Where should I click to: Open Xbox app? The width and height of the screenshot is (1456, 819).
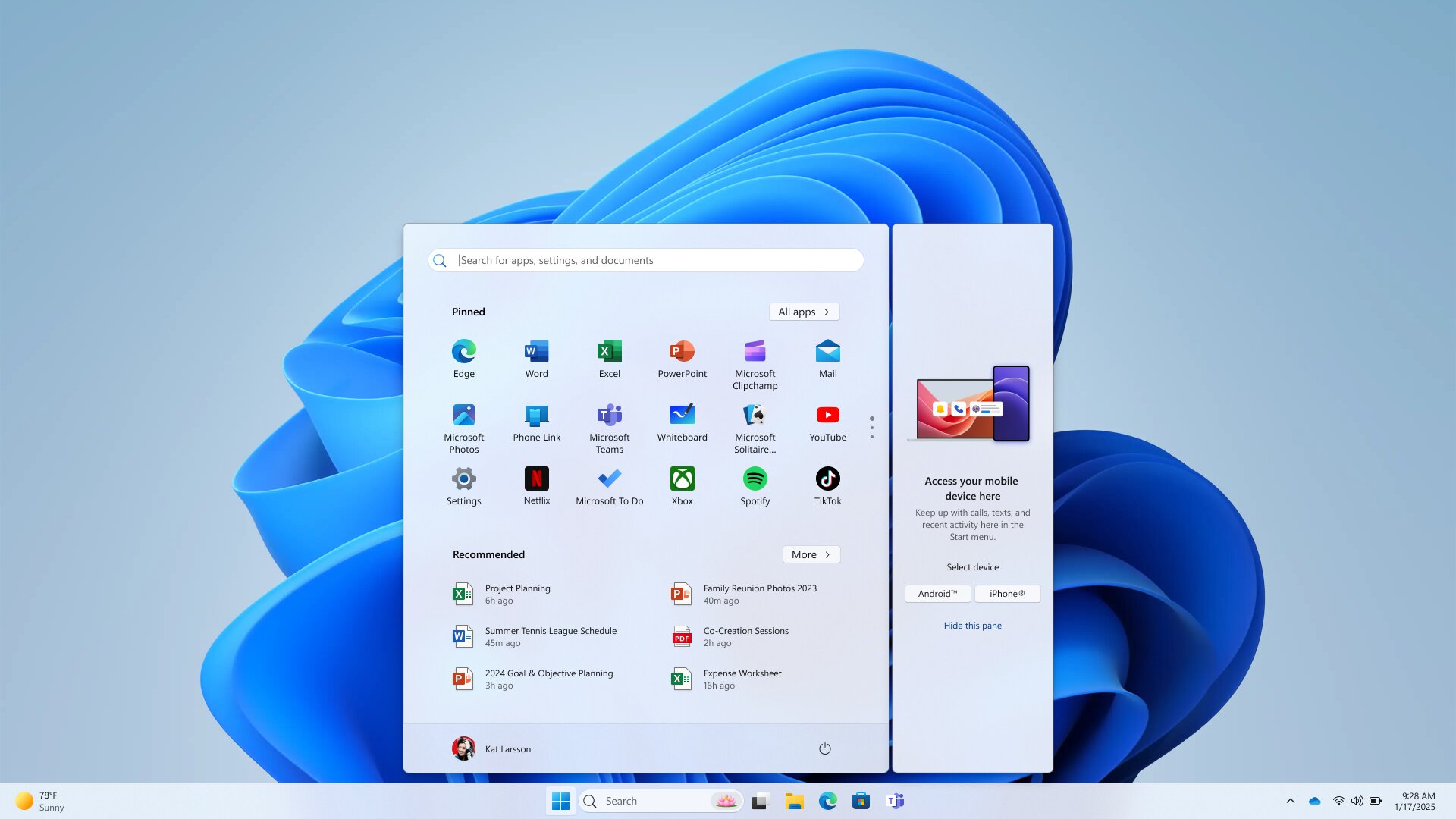click(x=682, y=478)
